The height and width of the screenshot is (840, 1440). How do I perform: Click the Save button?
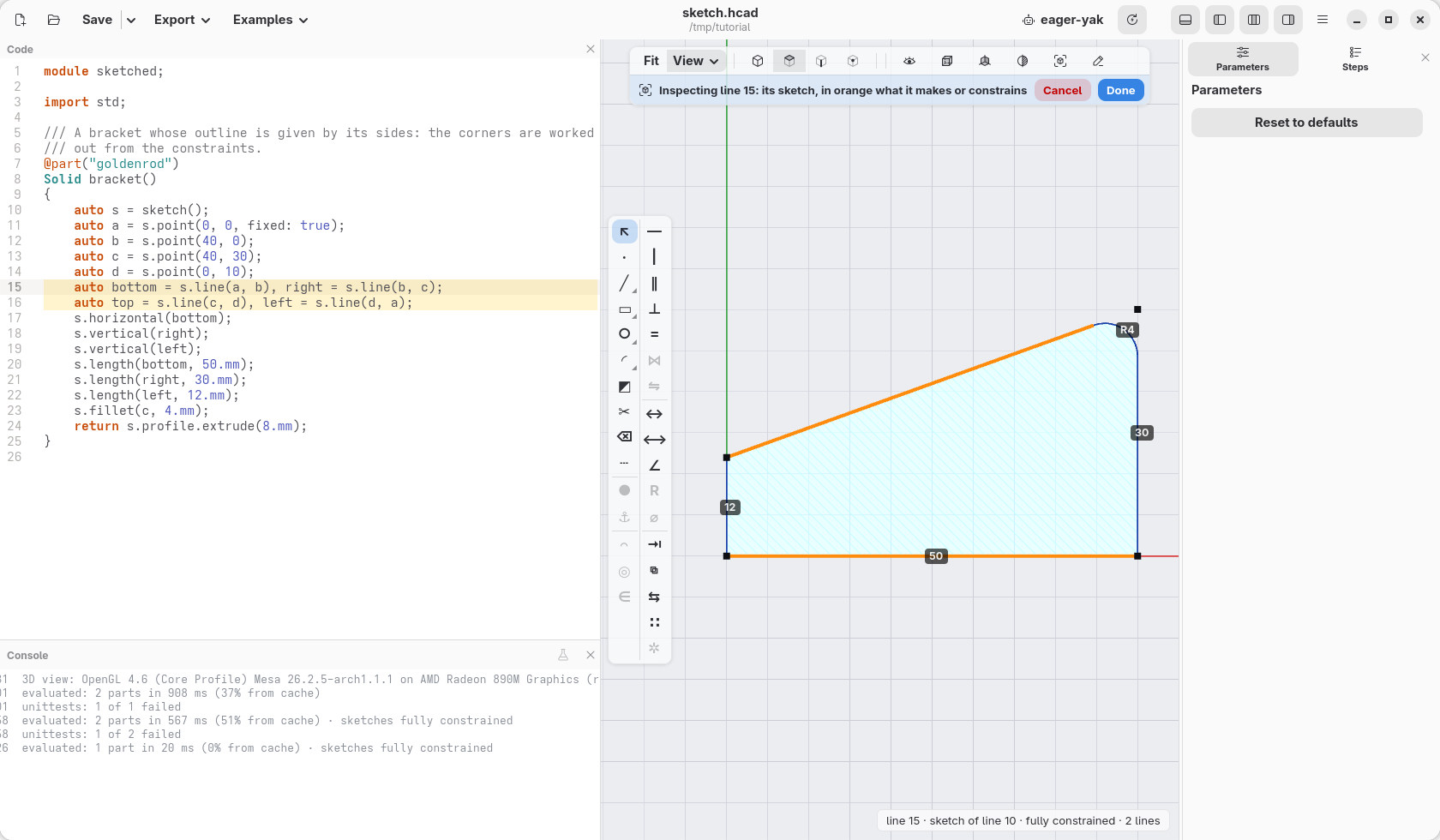[x=97, y=20]
